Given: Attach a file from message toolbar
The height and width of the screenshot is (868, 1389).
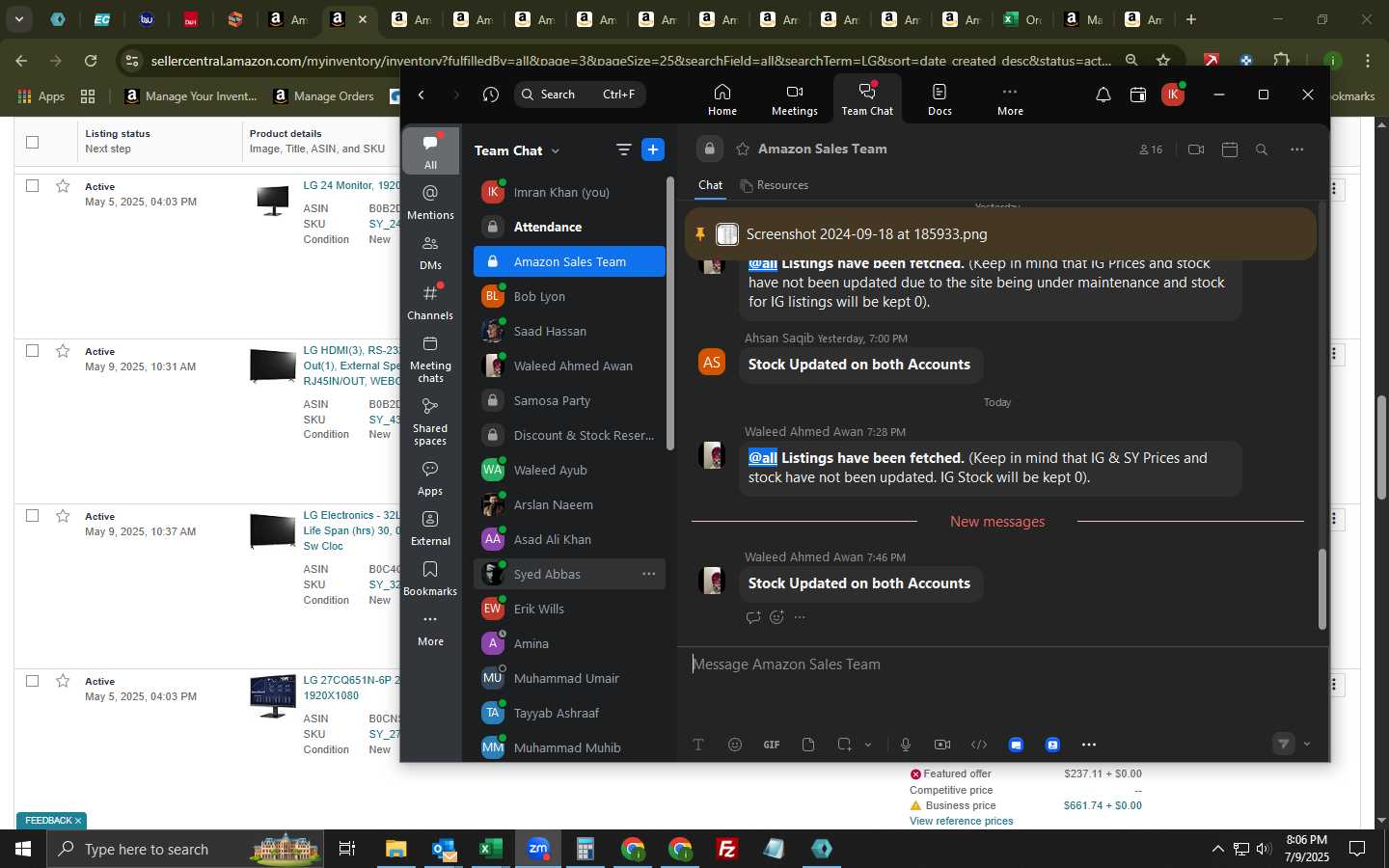Looking at the screenshot, I should pos(808,745).
